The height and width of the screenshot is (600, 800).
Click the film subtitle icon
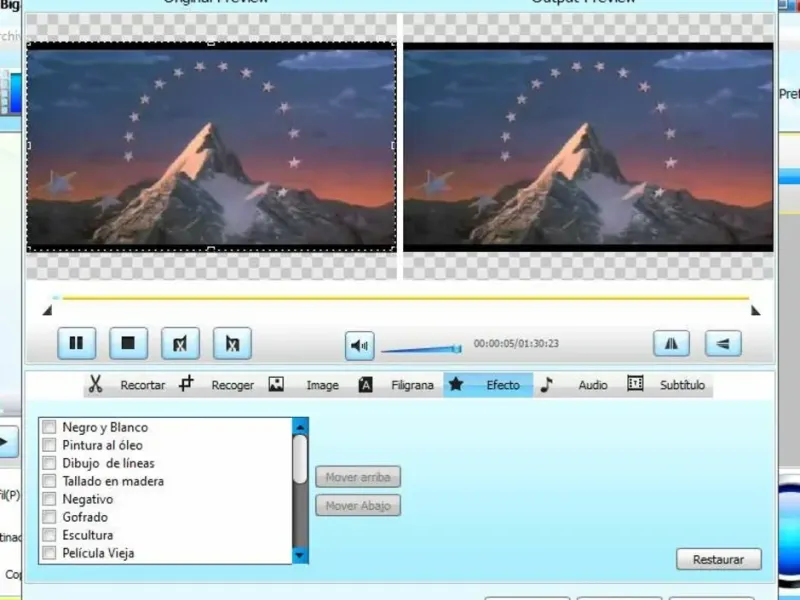pos(635,384)
